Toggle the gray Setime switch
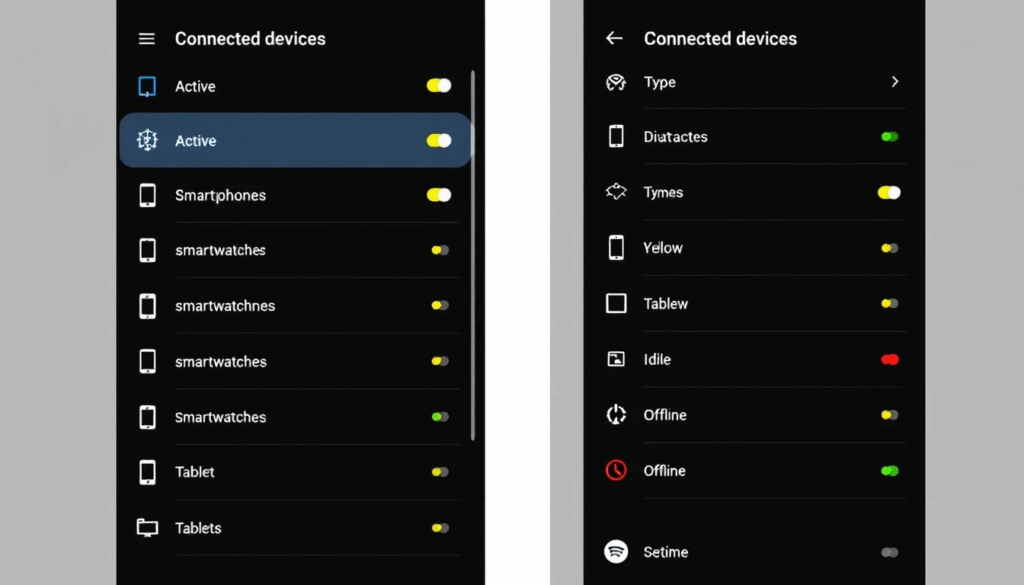Viewport: 1024px width, 585px height. (x=889, y=552)
